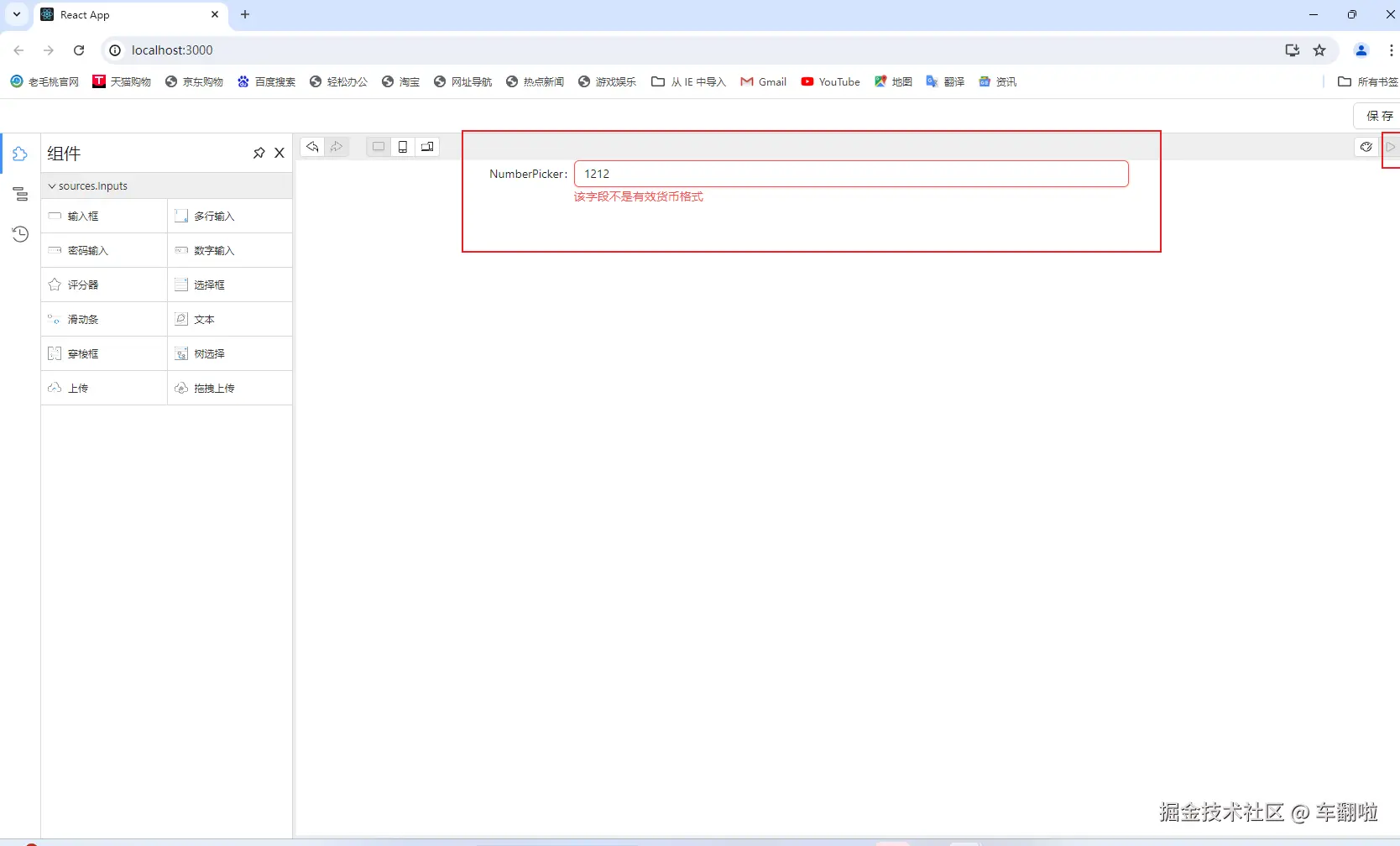The width and height of the screenshot is (1400, 846).
Task: Open the component (puzzle piece) sidebar panel
Action: tap(20, 154)
